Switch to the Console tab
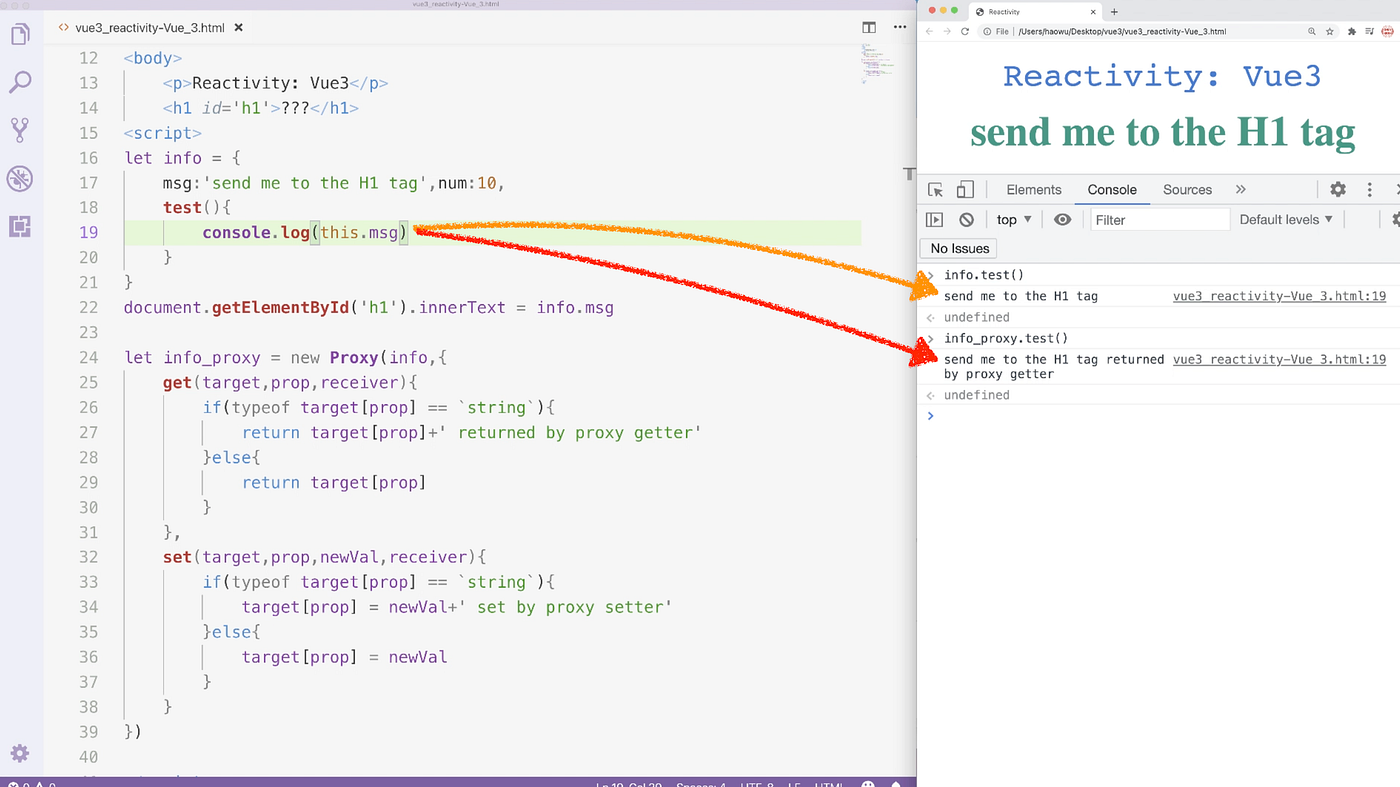The width and height of the screenshot is (1400, 787). 1112,189
